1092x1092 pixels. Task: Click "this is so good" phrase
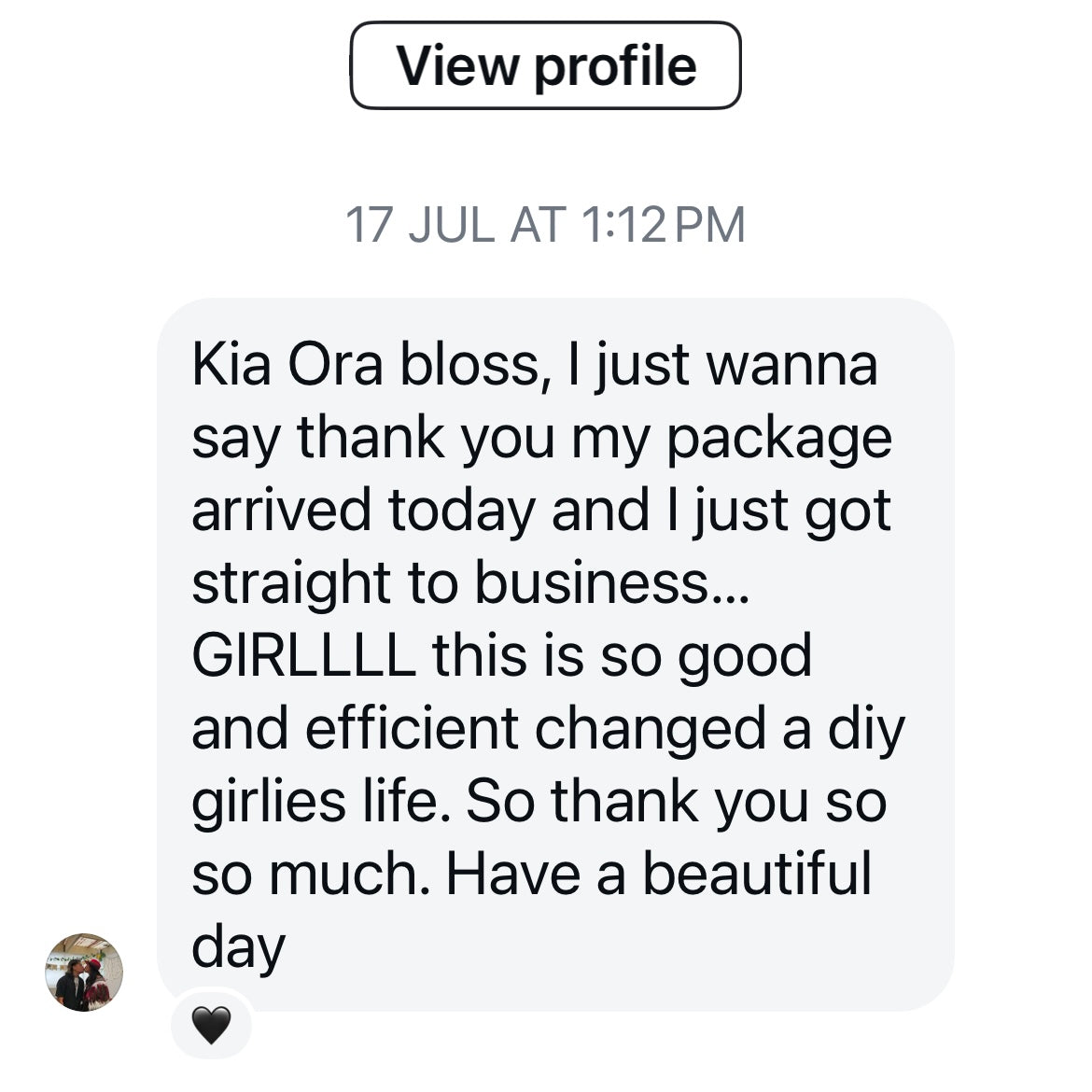coord(622,655)
